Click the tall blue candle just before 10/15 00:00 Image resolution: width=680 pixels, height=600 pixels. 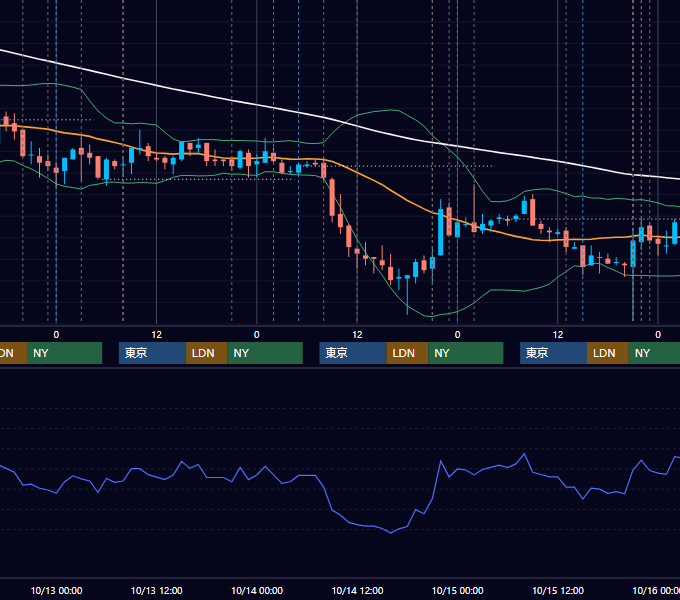[441, 232]
